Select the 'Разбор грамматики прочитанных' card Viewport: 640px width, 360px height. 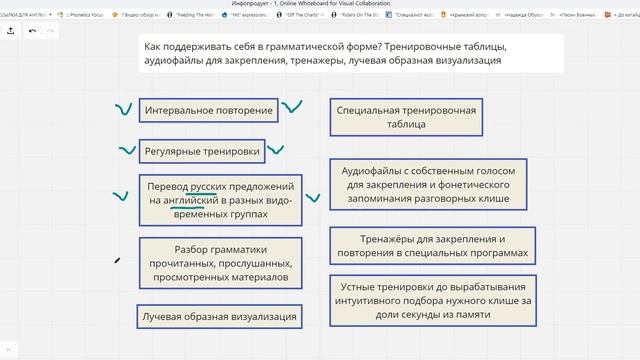pos(220,263)
